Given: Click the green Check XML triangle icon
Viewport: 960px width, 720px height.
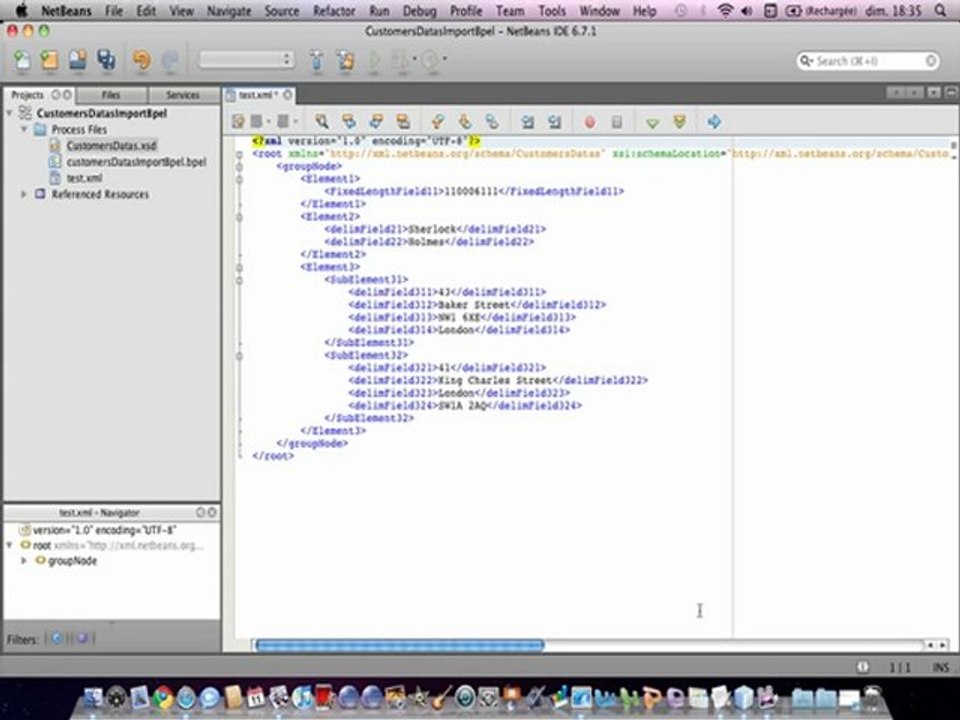Looking at the screenshot, I should [652, 122].
